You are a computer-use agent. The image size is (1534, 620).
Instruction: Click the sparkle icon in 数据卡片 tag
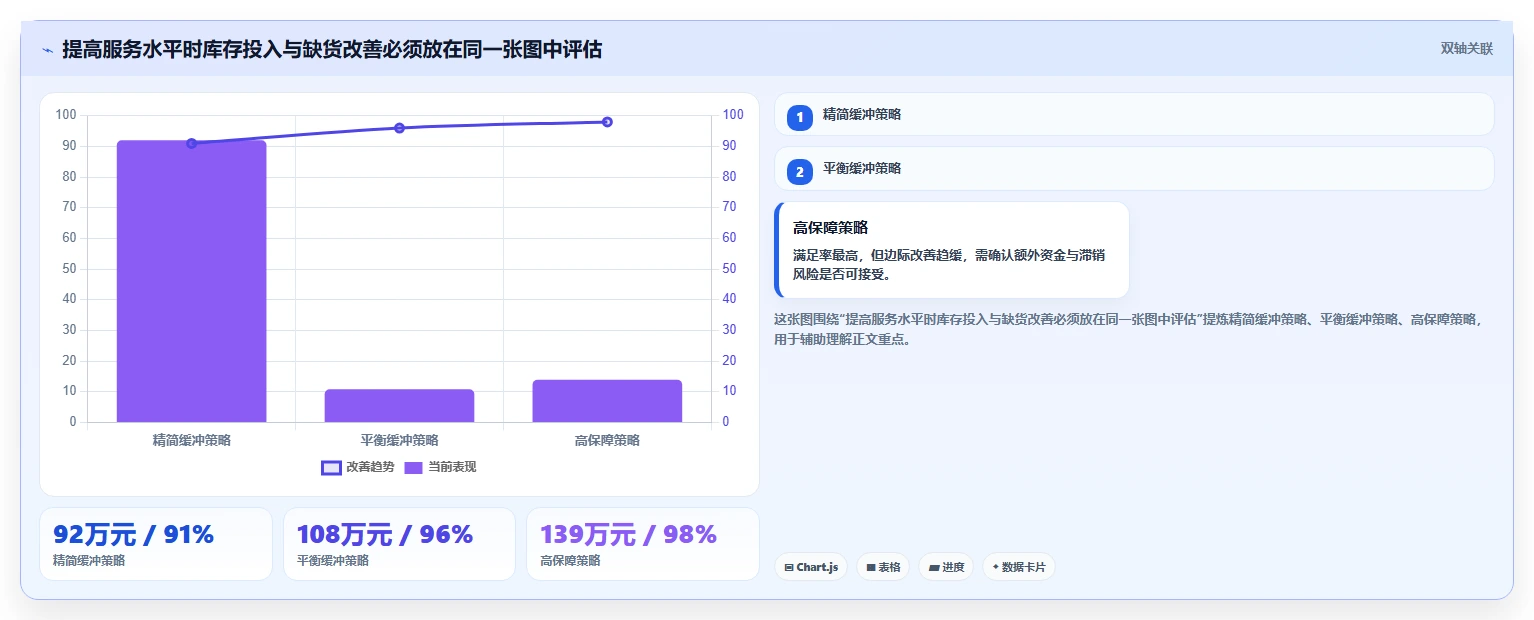point(995,567)
